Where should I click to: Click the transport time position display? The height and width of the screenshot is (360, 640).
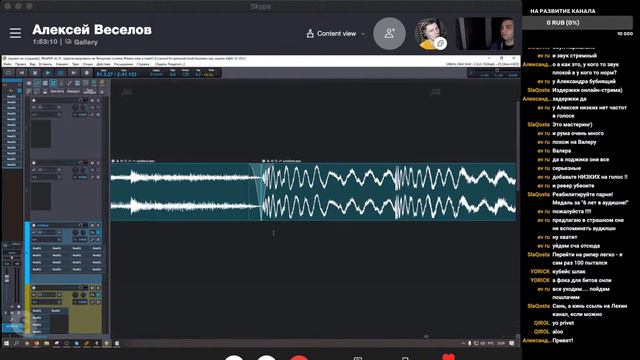tap(116, 74)
